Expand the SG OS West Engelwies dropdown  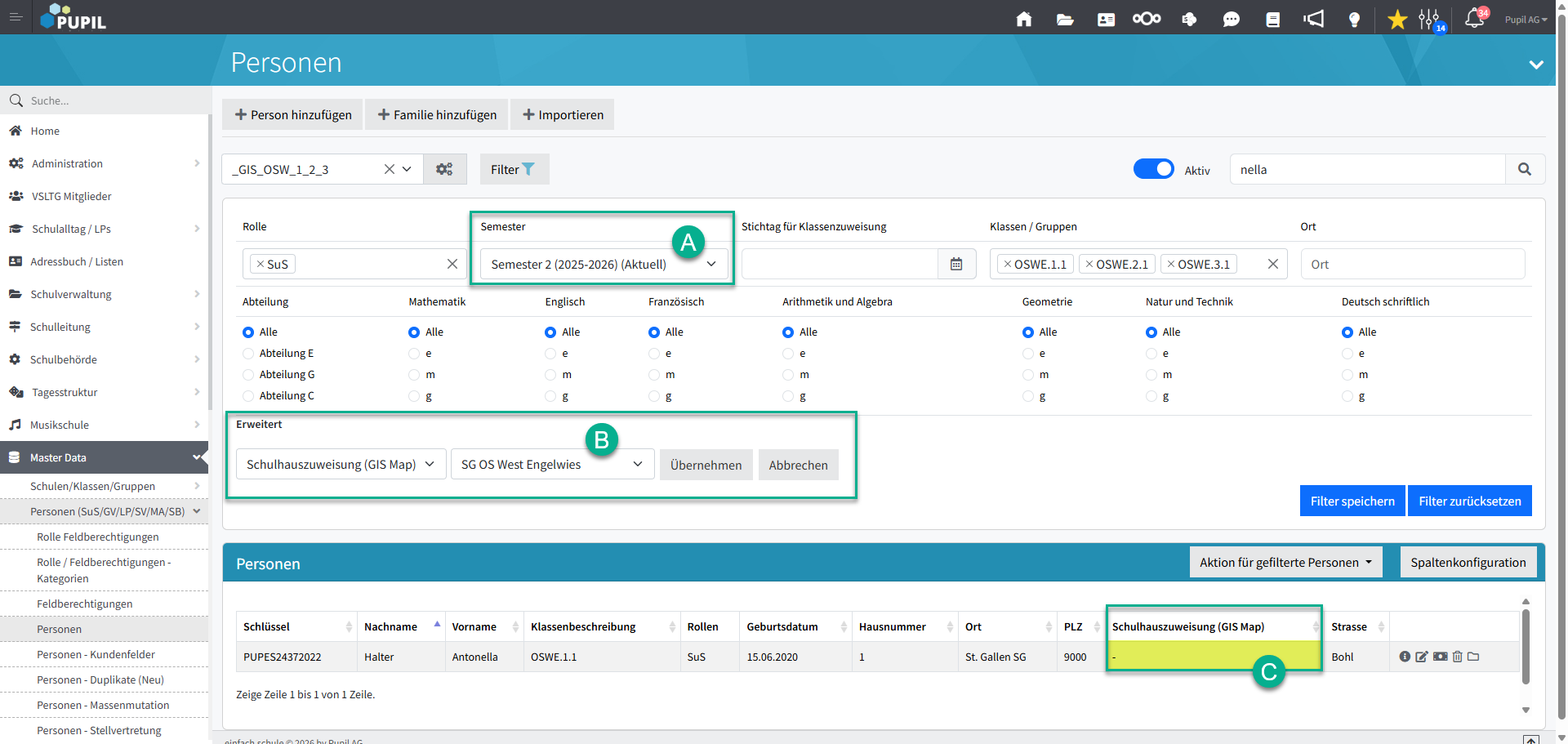[x=552, y=465]
